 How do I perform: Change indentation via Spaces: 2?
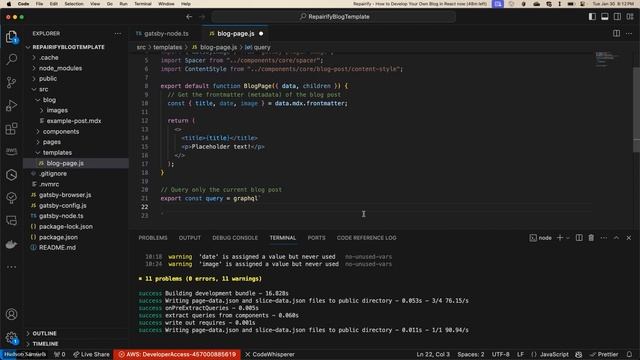(471, 354)
